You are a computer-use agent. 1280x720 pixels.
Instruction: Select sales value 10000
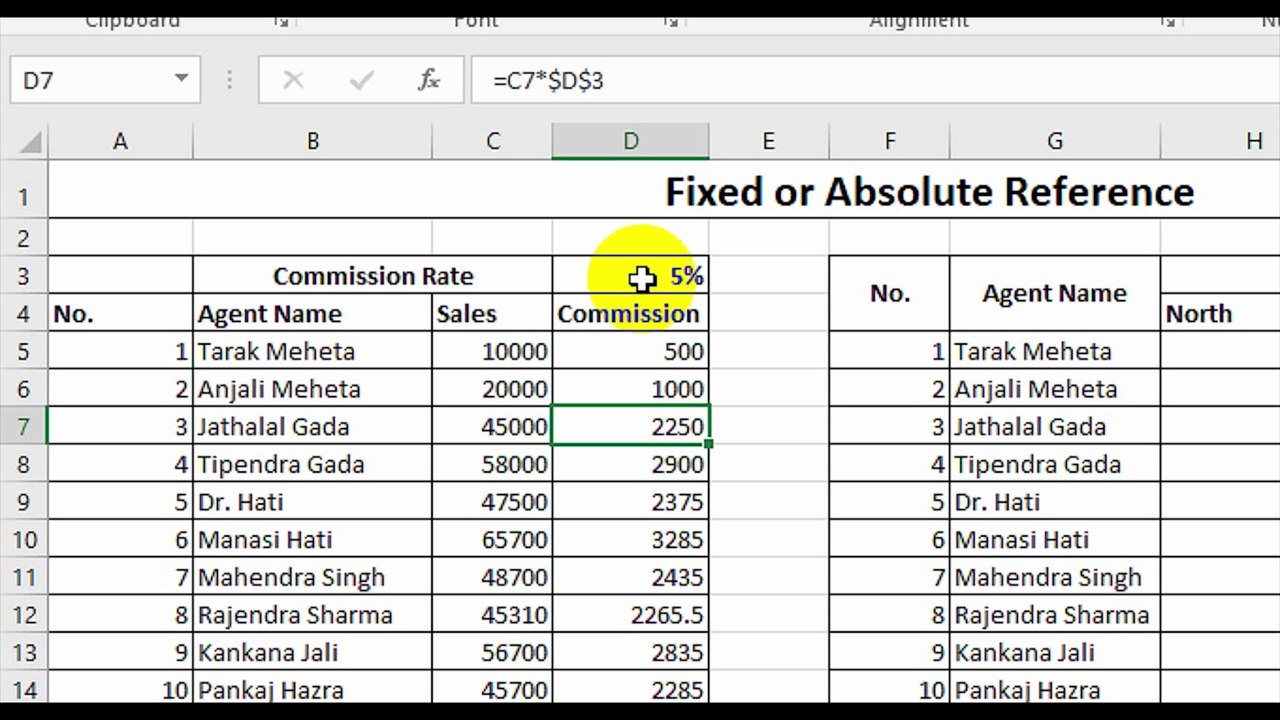pyautogui.click(x=492, y=351)
